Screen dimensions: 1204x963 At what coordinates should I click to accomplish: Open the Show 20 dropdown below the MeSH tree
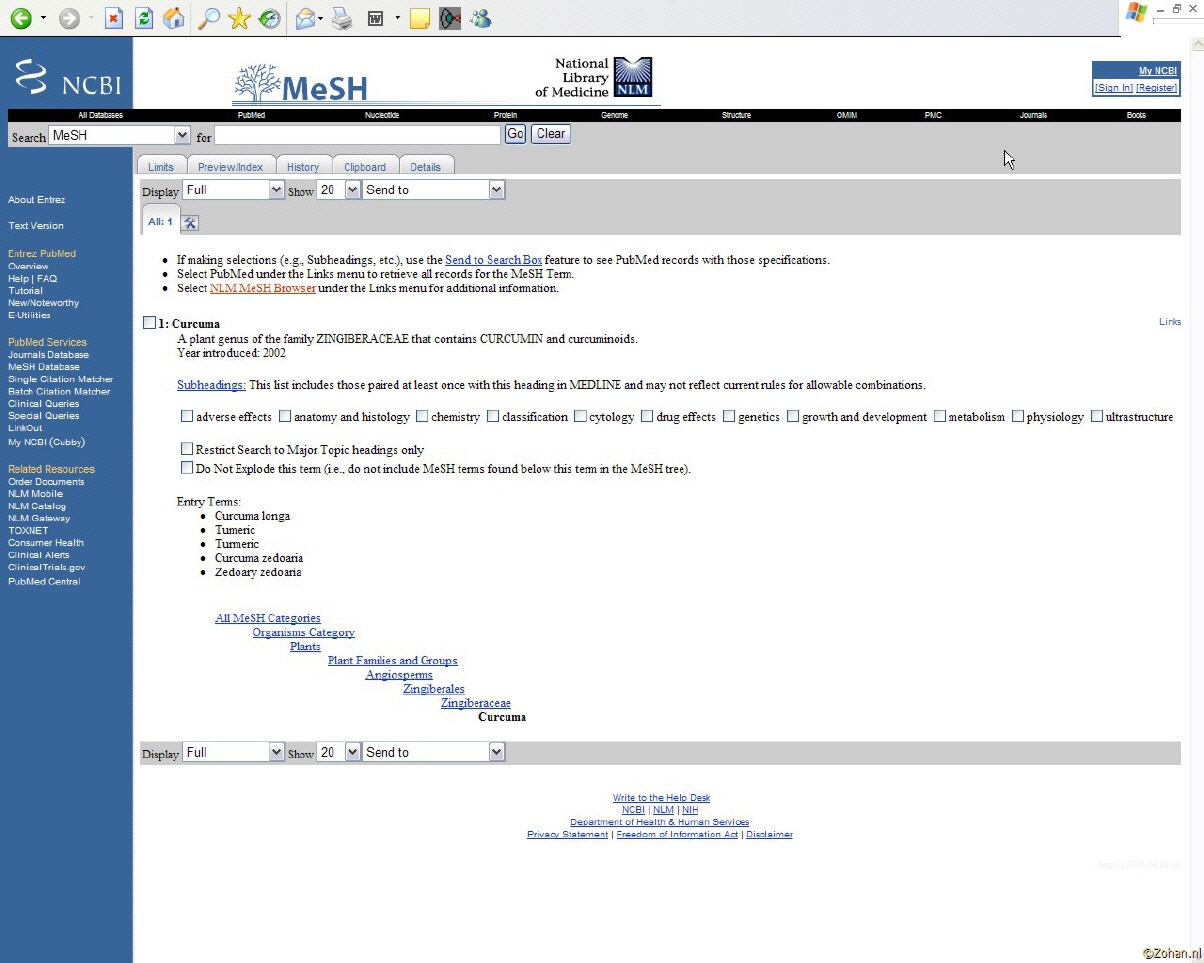pyautogui.click(x=338, y=752)
